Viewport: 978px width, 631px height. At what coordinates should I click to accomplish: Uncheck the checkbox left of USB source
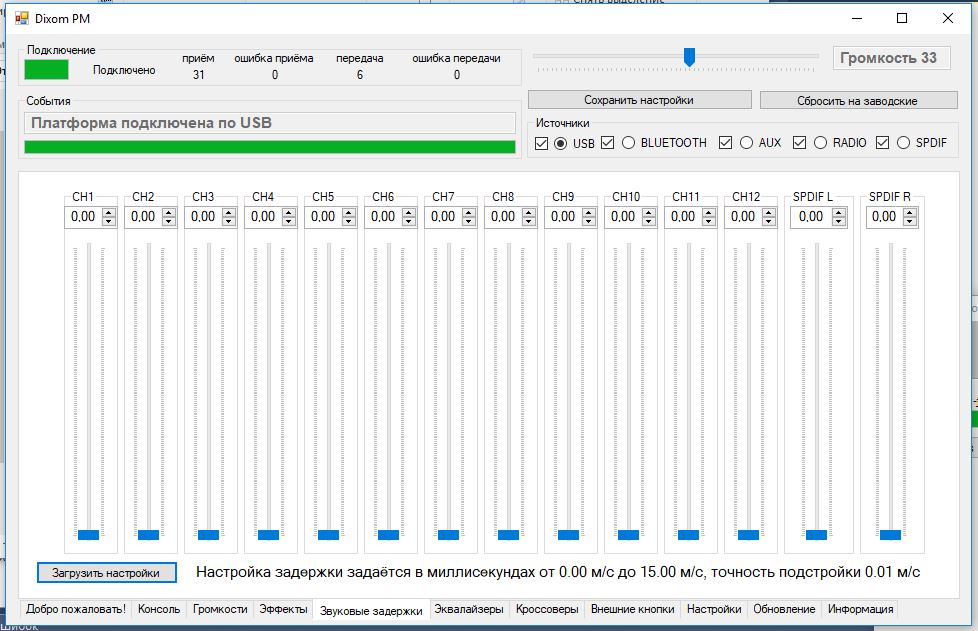coord(542,143)
